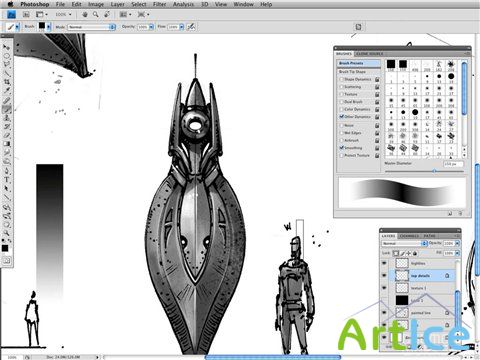Select the Eraser tool in the toolbox
This screenshot has width=480, height=360.
click(7, 135)
